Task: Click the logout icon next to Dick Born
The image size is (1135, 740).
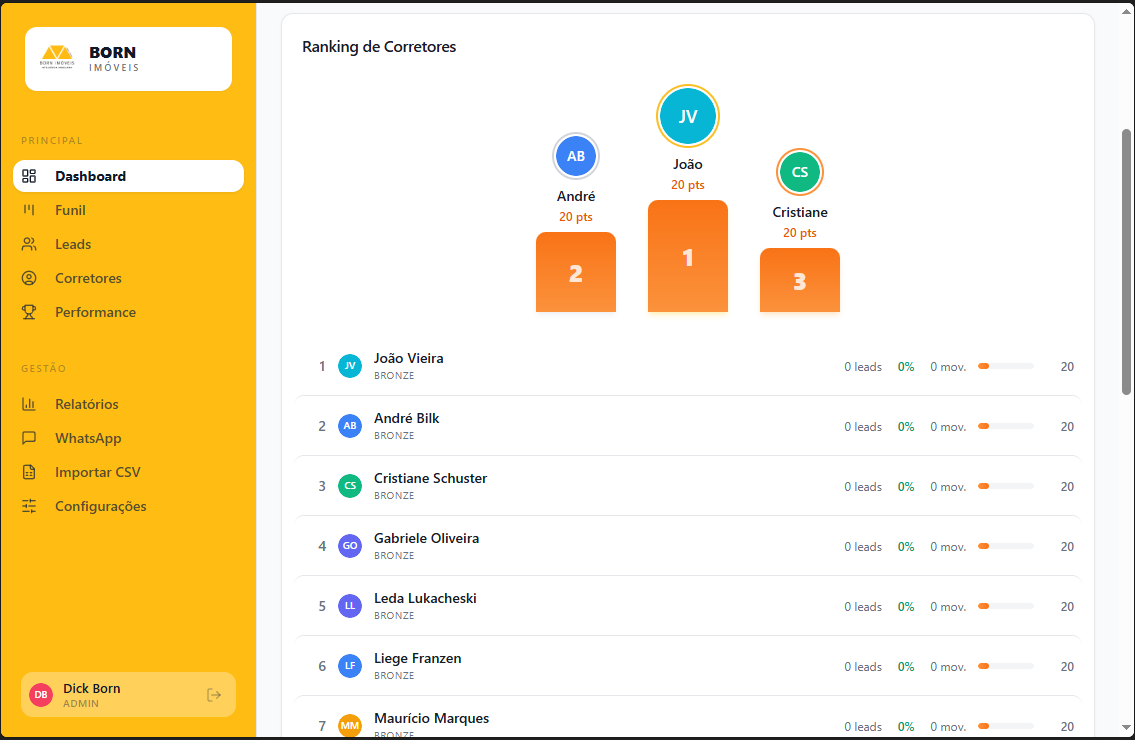Action: pos(214,694)
